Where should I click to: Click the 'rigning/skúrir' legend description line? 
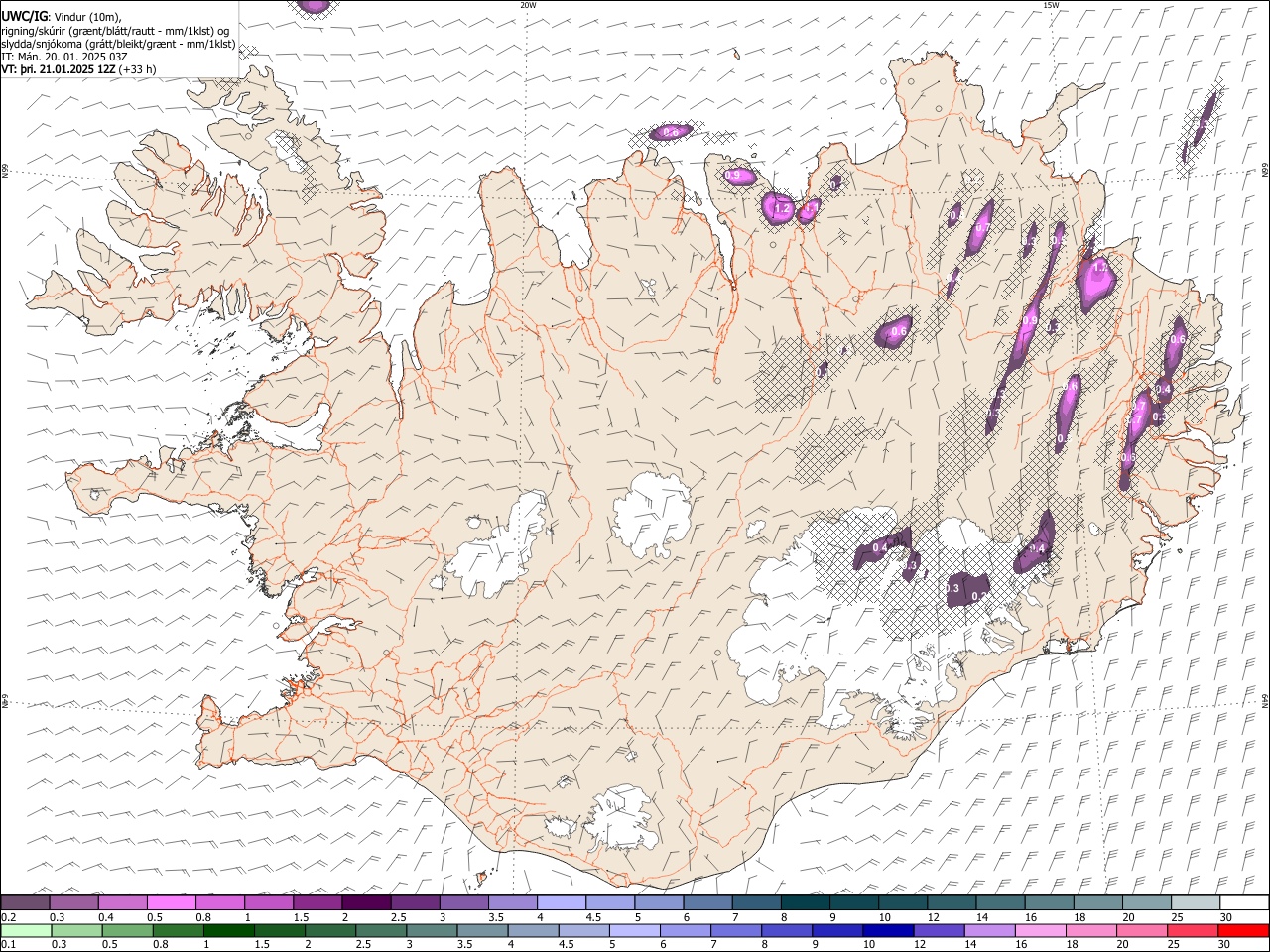point(115,31)
